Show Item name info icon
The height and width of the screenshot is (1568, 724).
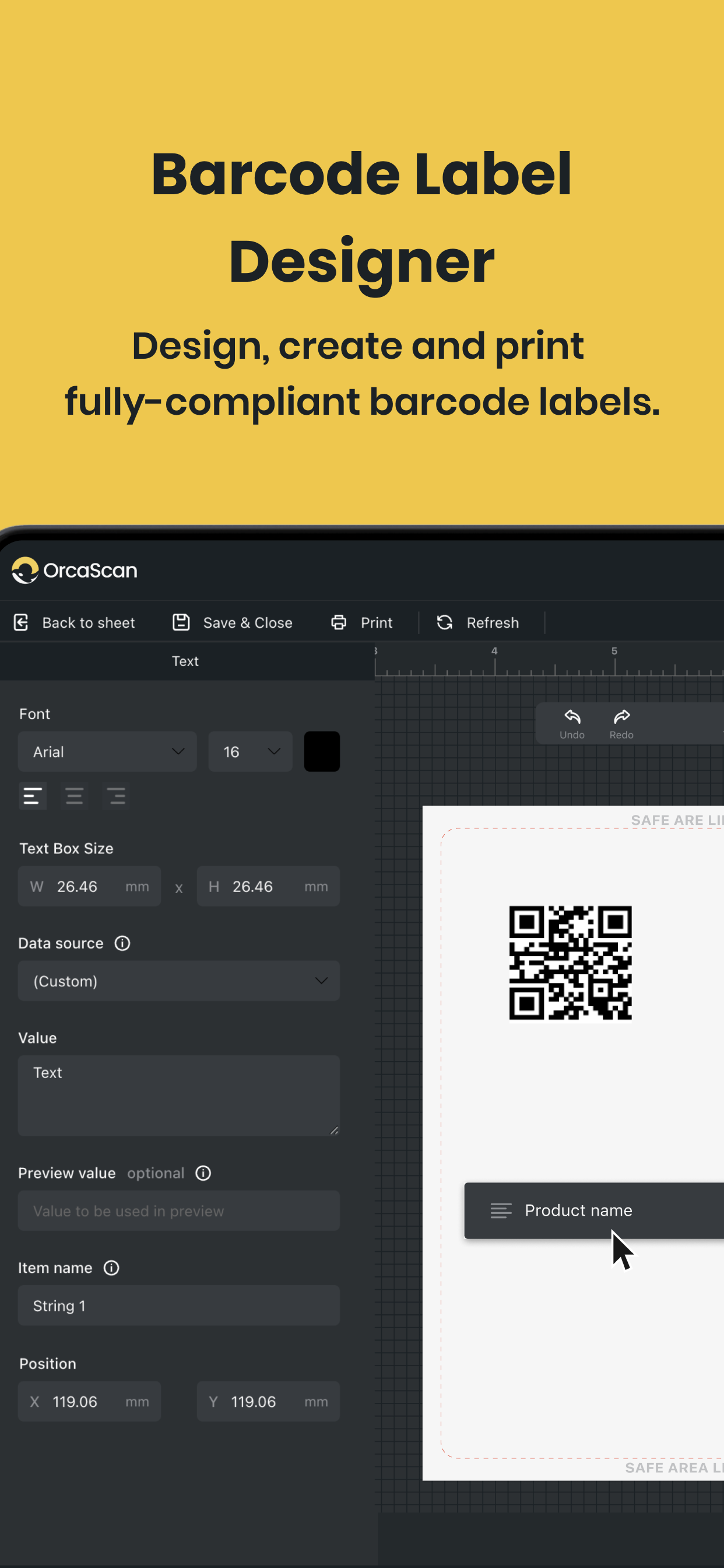pos(111,1268)
